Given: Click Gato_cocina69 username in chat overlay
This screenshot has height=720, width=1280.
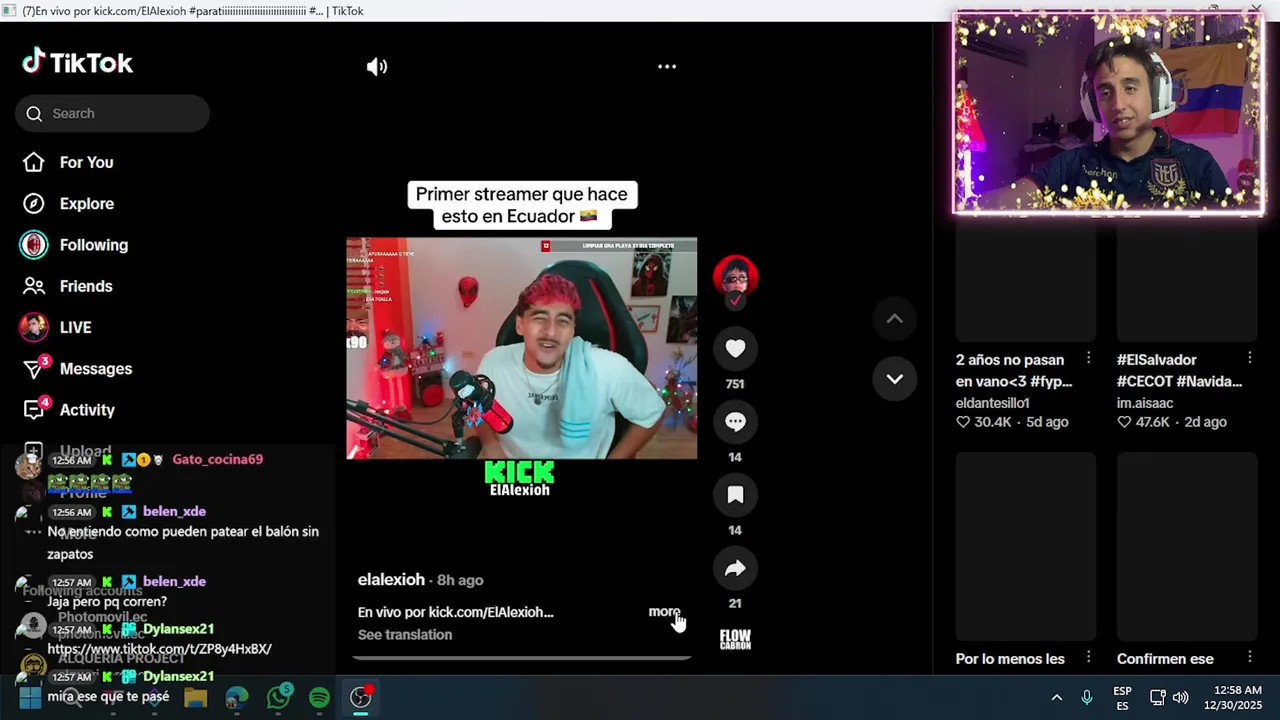Looking at the screenshot, I should [x=217, y=459].
